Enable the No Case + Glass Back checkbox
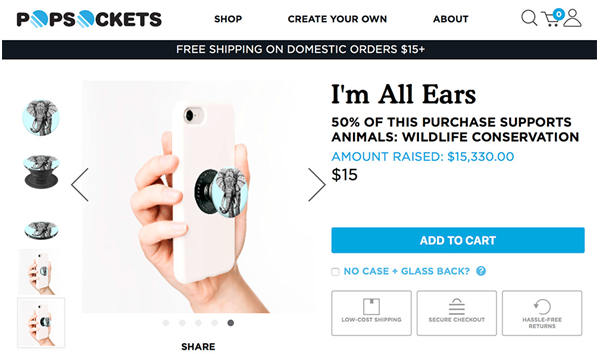The image size is (599, 363). tap(335, 272)
